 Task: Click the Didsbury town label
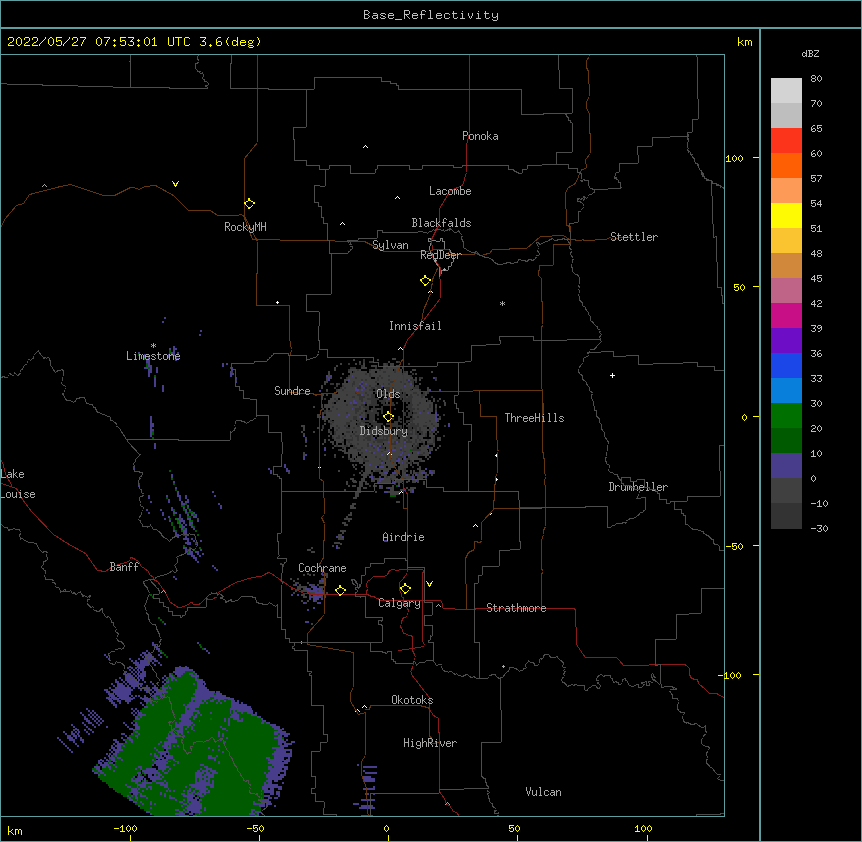pos(384,431)
